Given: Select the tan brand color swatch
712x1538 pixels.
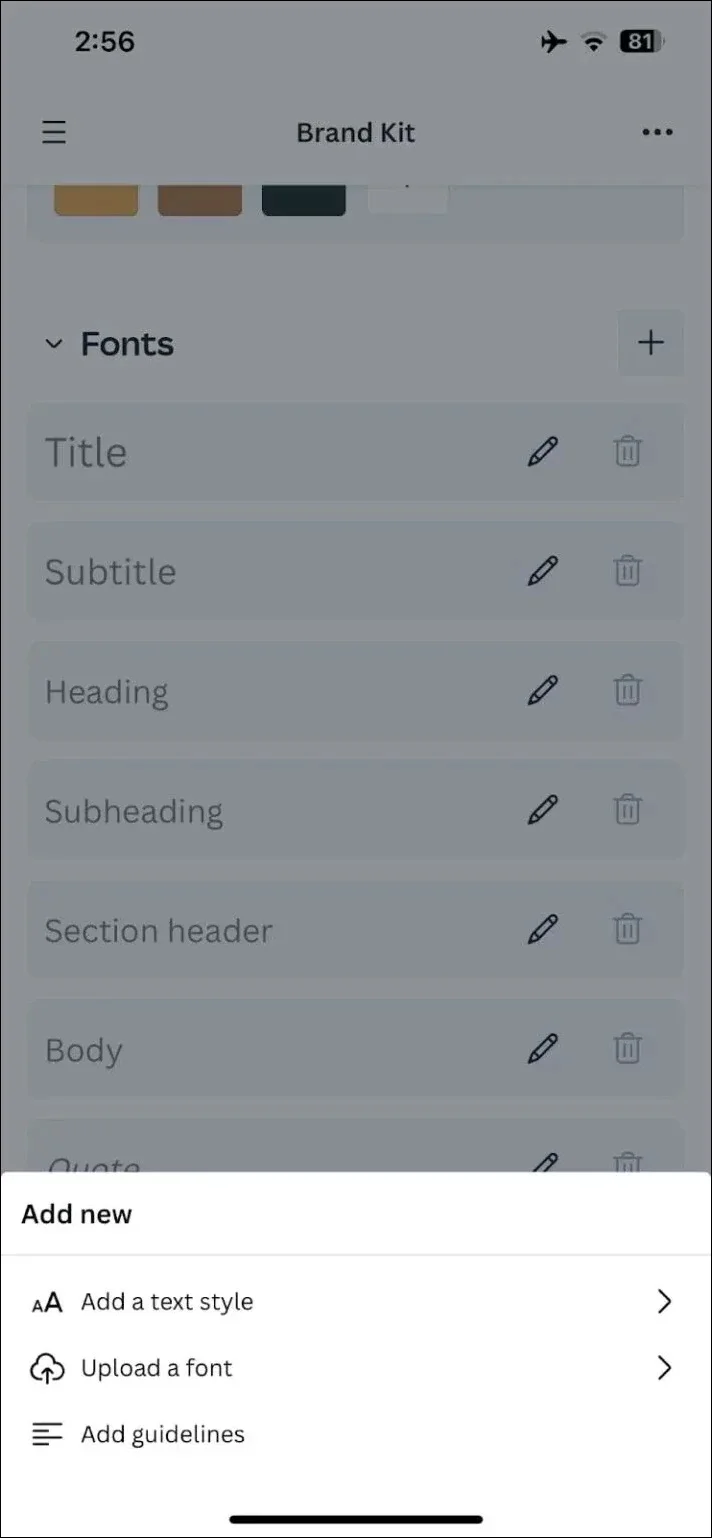Looking at the screenshot, I should click(96, 198).
